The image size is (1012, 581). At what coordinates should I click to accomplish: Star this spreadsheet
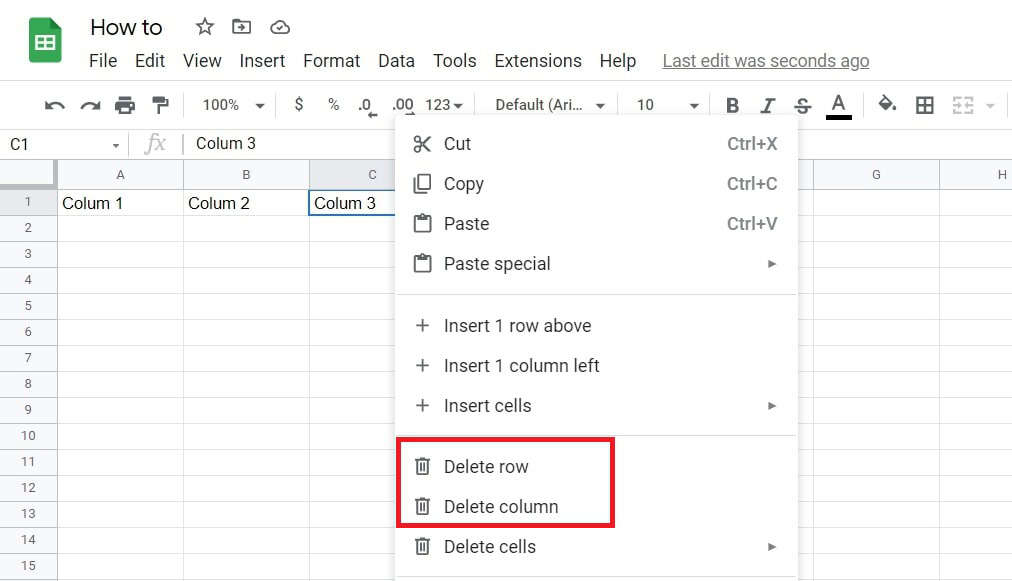205,27
